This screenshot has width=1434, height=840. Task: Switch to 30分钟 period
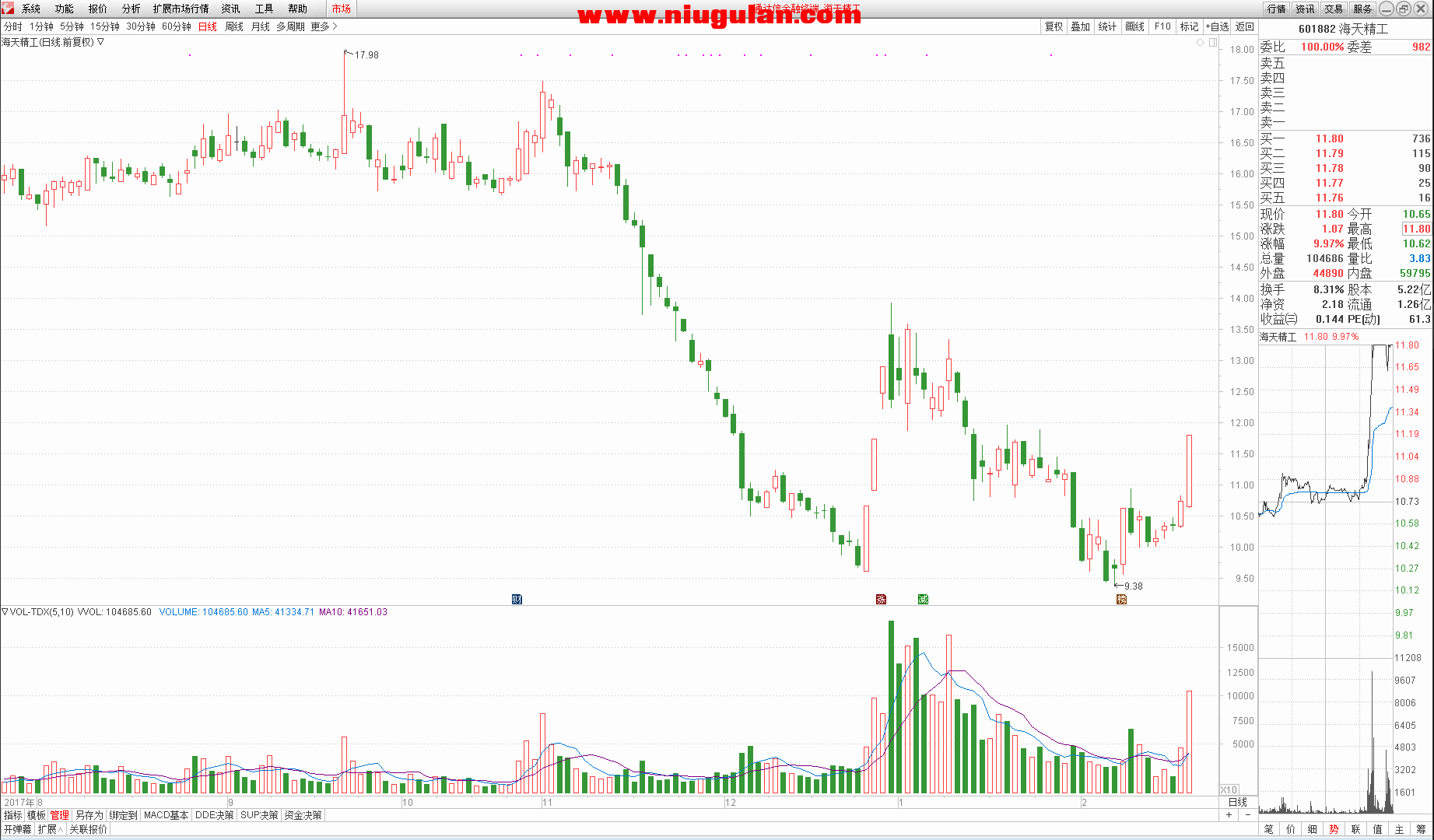141,26
